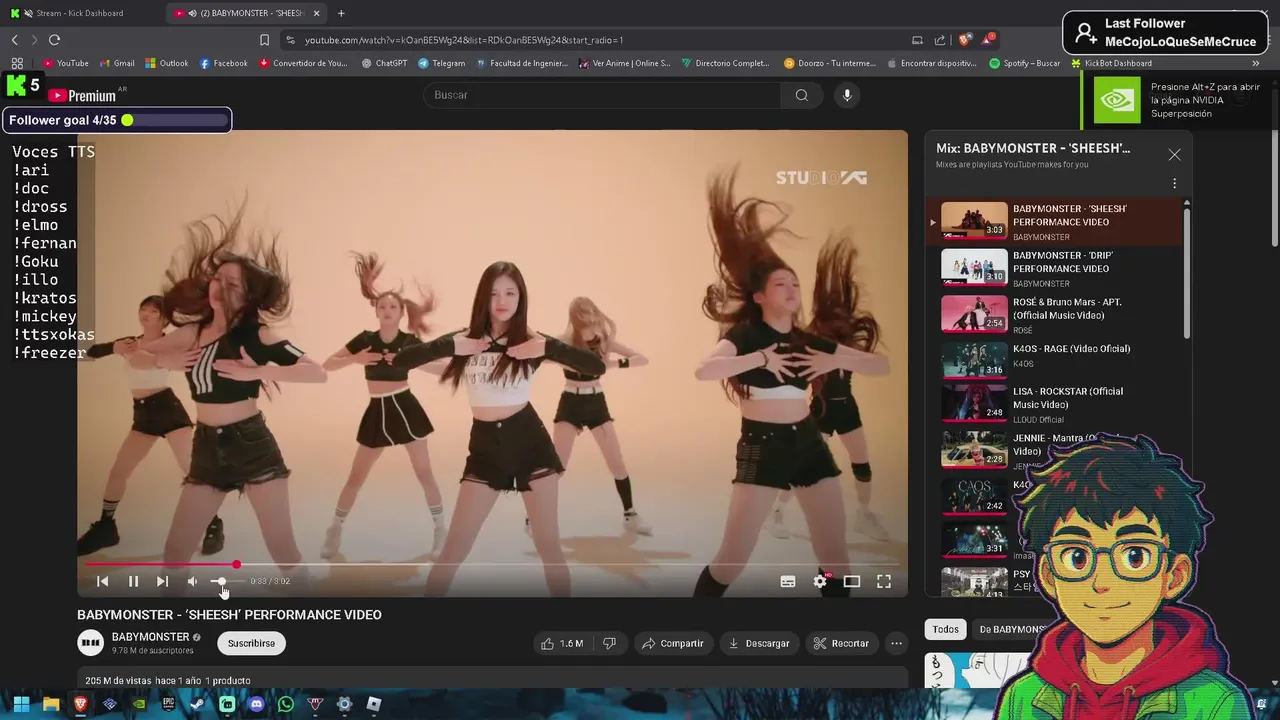This screenshot has width=1280, height=720.
Task: Open WhatsApp from the taskbar
Action: pos(286,704)
